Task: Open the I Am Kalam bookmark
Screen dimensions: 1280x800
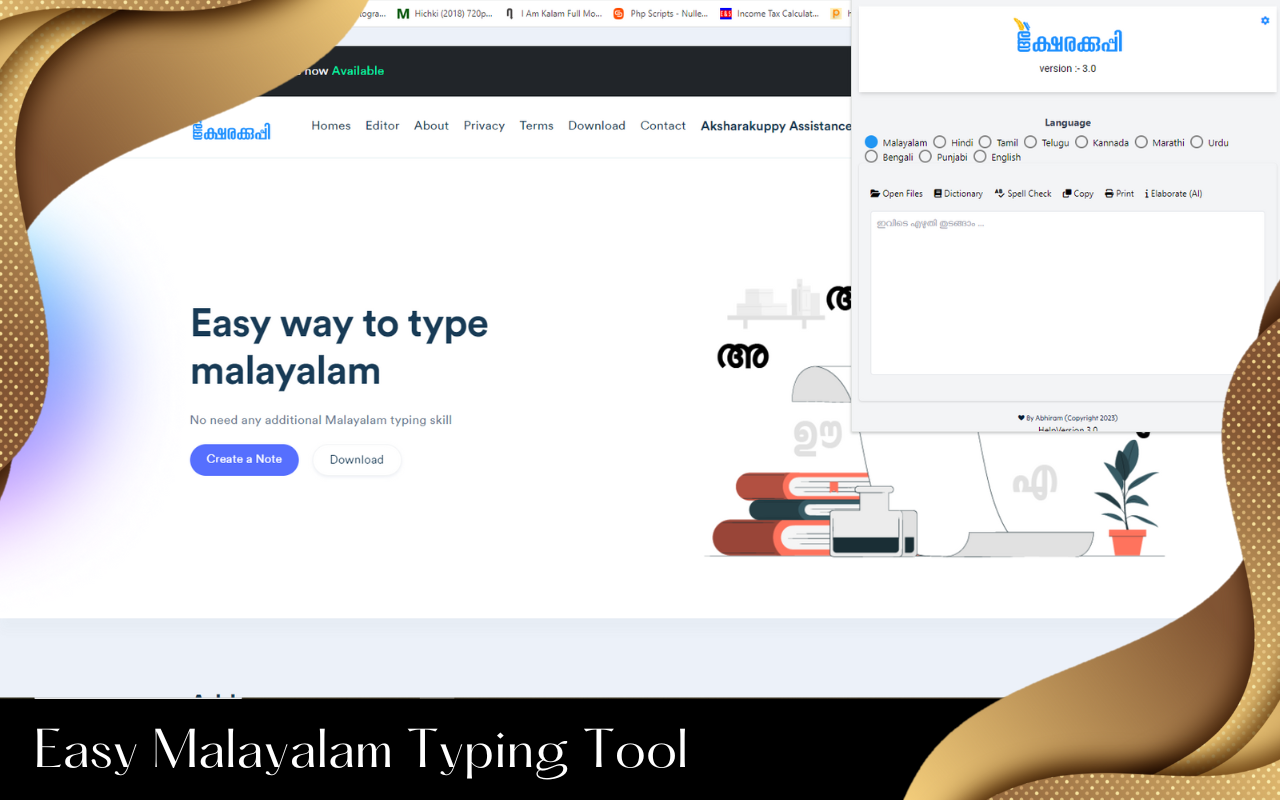Action: tap(554, 14)
